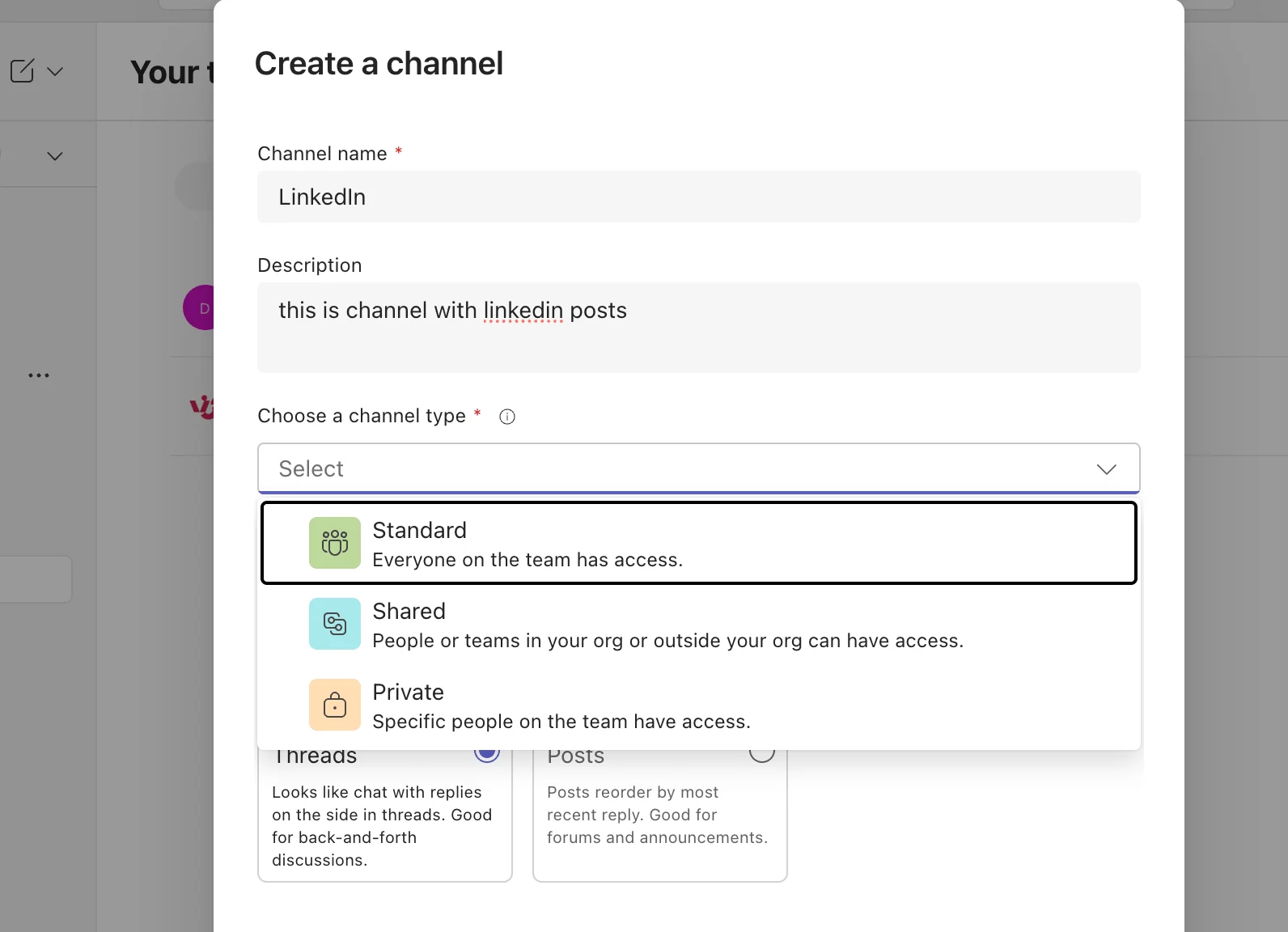Click the Threads layout description text
The width and height of the screenshot is (1288, 932).
point(382,826)
